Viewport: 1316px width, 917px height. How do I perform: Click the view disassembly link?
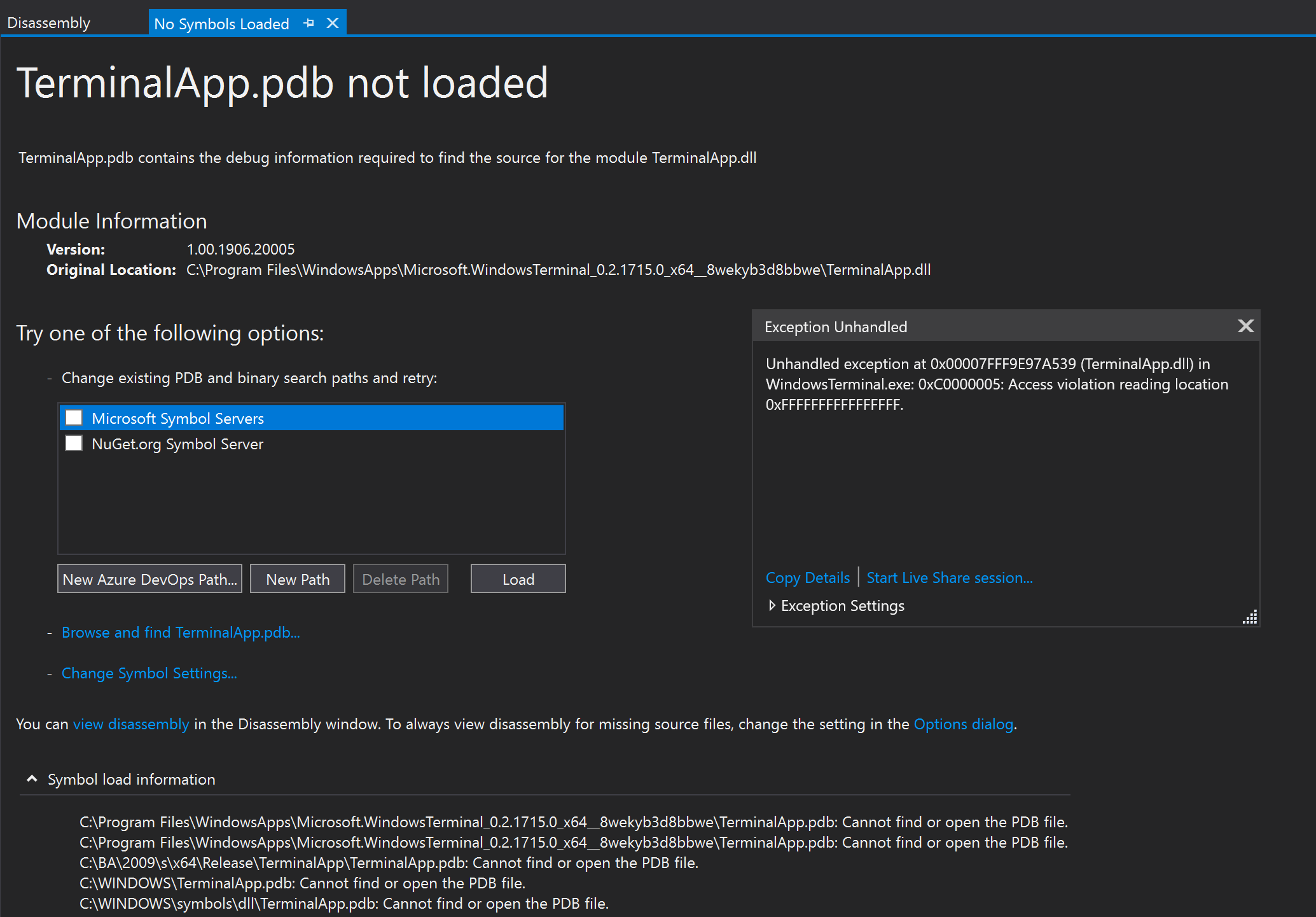point(131,724)
